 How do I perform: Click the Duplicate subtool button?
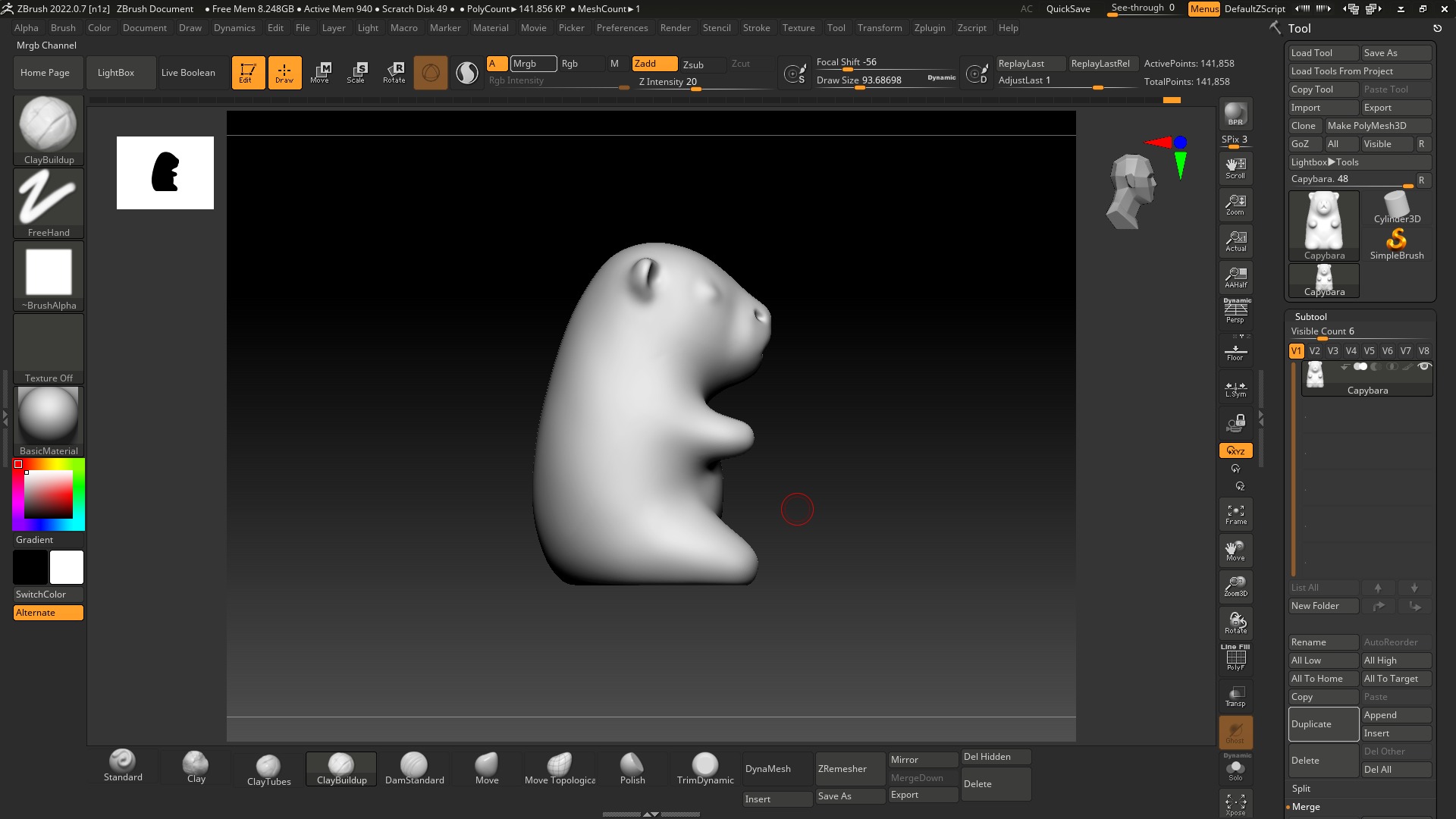coord(1323,724)
